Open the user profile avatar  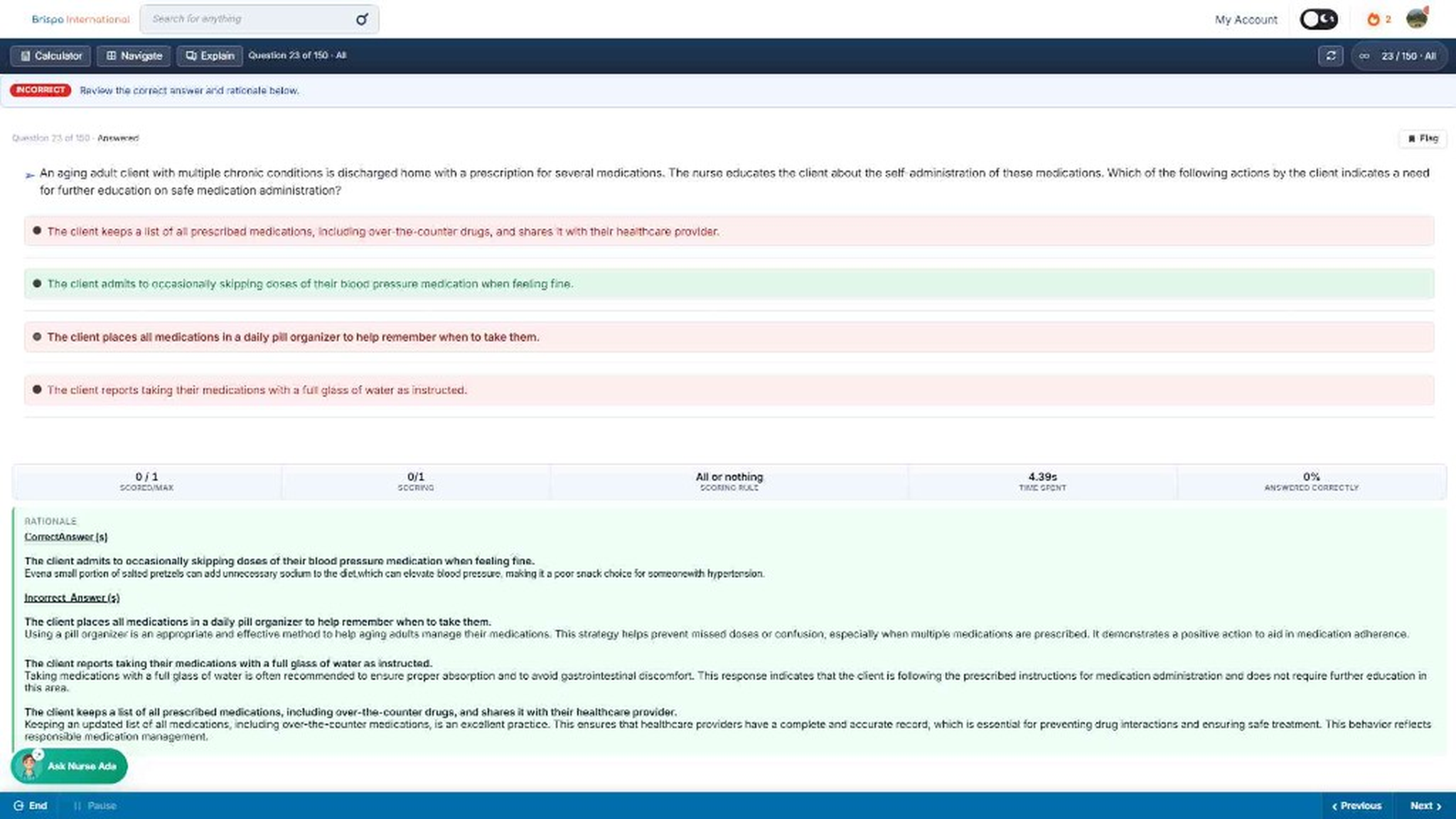coord(1417,18)
